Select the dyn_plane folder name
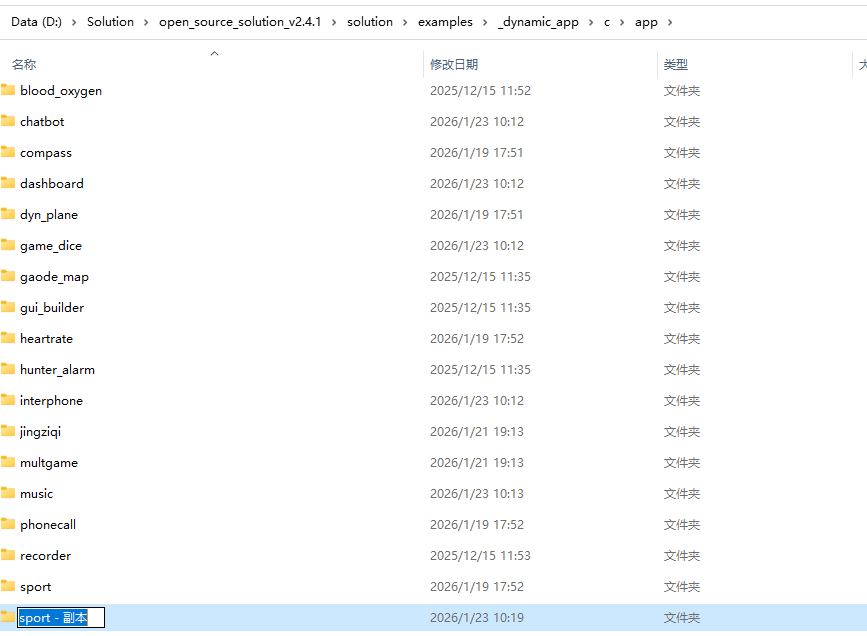Screen dimensions: 867x636 tap(49, 215)
